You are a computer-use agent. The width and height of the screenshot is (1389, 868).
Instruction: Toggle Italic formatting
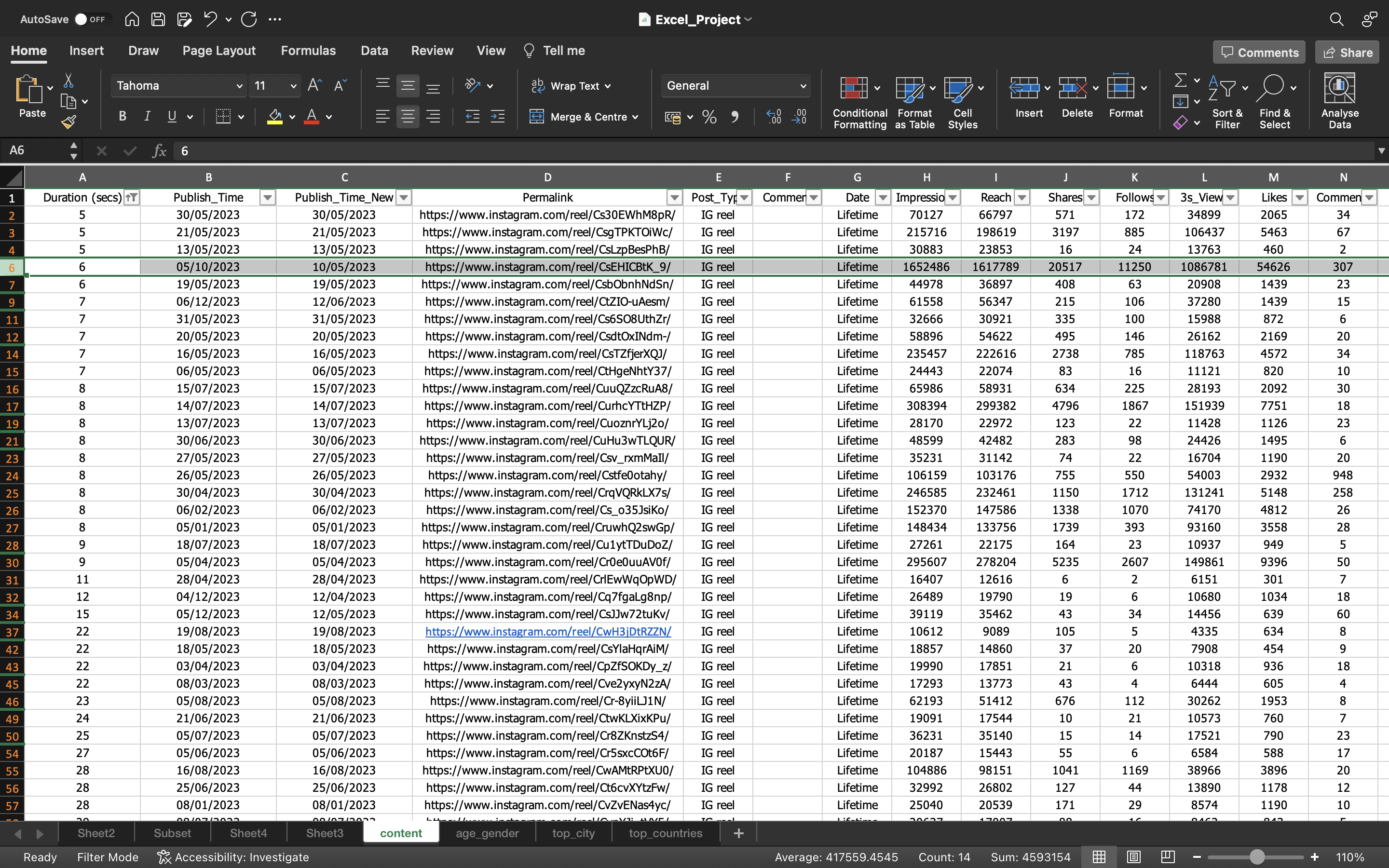[x=147, y=117]
